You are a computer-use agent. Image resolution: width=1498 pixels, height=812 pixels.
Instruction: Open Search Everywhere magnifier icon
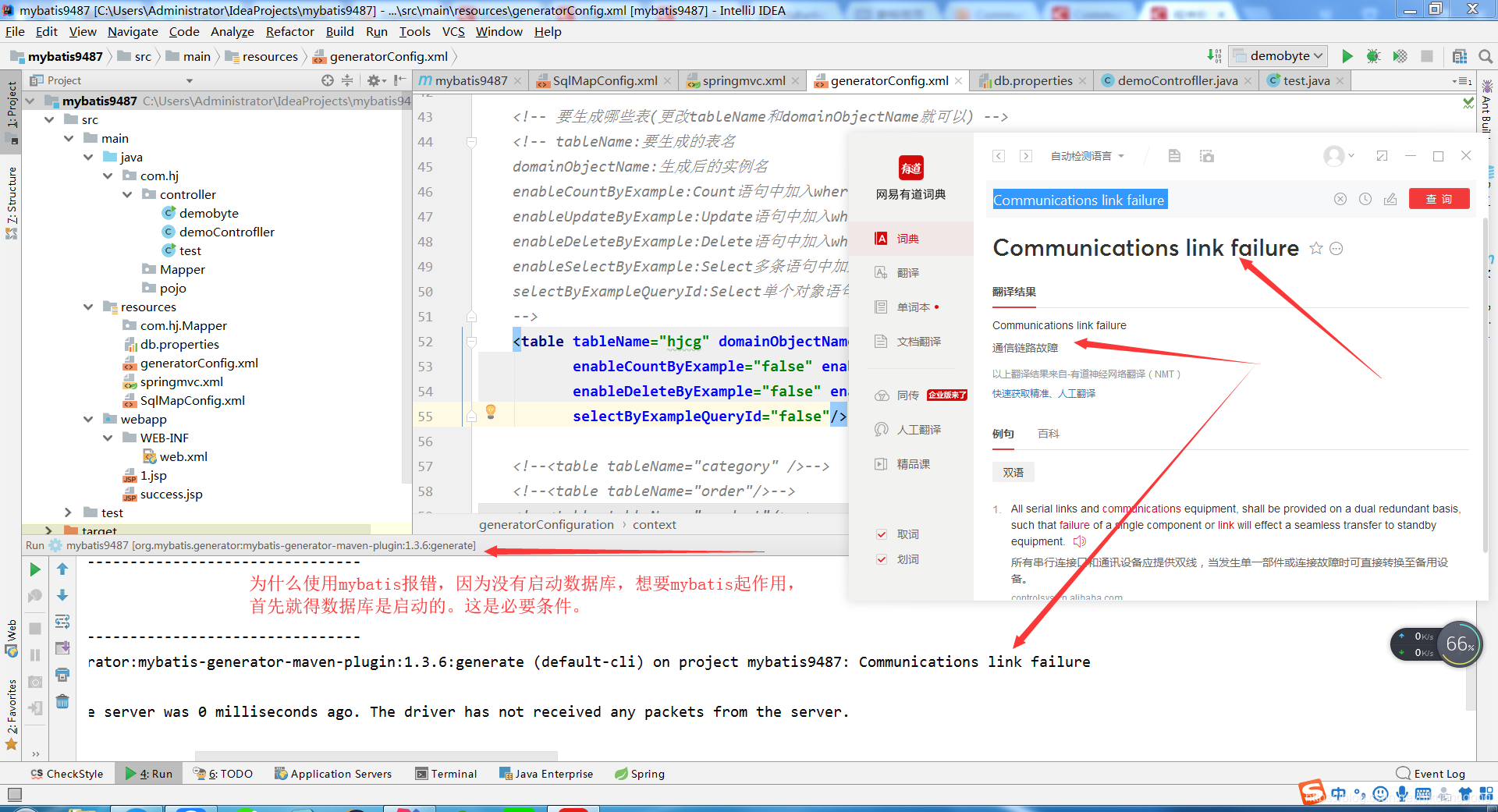(x=1486, y=56)
